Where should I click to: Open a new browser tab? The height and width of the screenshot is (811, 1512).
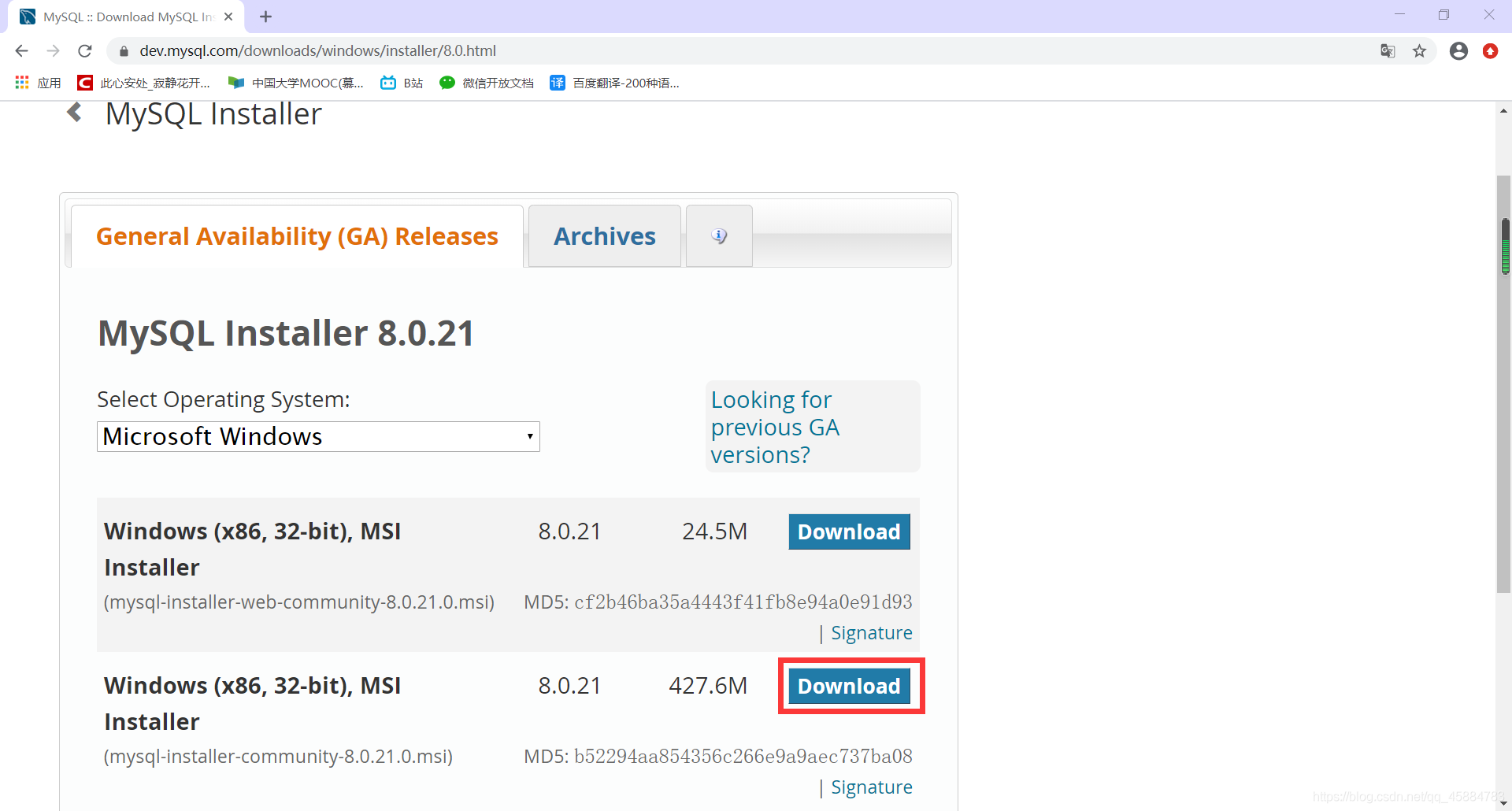click(x=265, y=17)
